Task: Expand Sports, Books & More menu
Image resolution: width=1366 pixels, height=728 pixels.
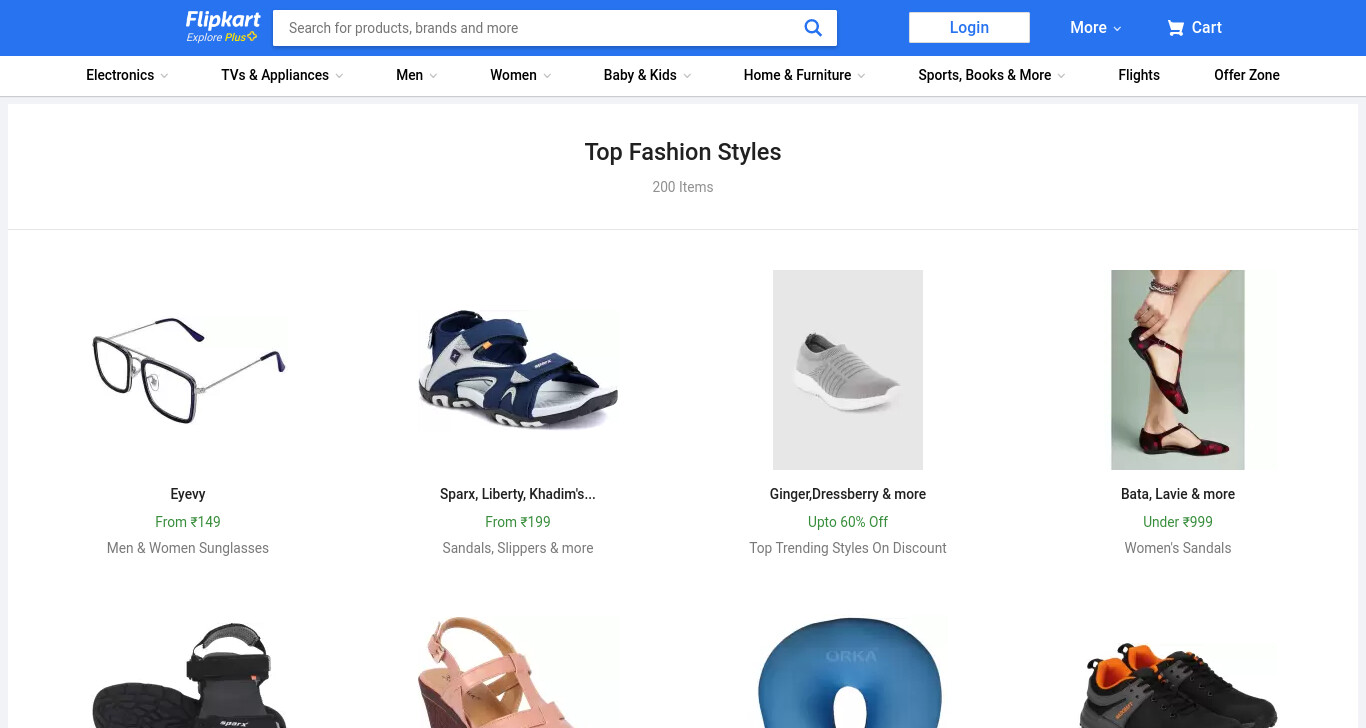Action: click(992, 75)
